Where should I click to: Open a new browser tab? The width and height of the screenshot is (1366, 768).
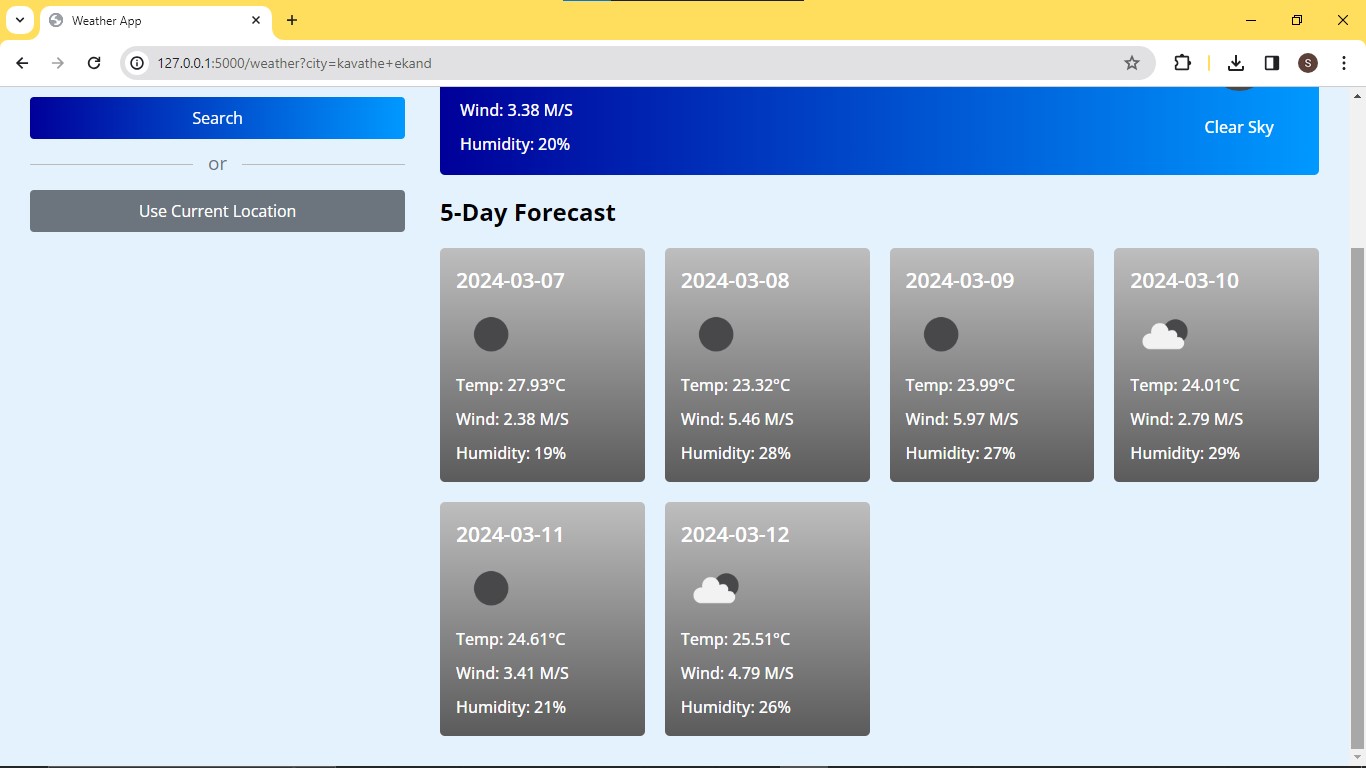(x=292, y=20)
